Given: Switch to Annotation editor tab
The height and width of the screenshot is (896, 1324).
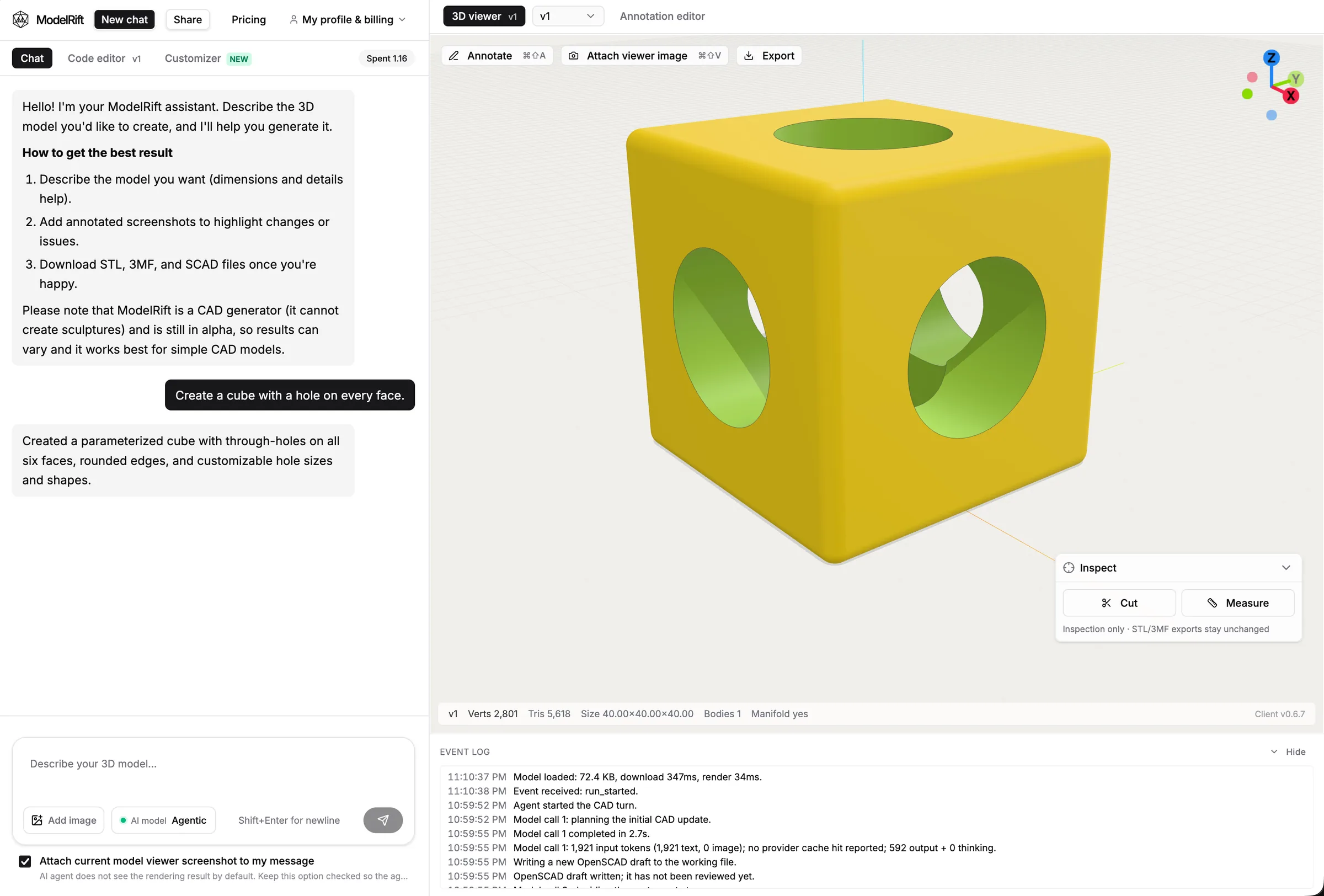Looking at the screenshot, I should click(x=662, y=16).
